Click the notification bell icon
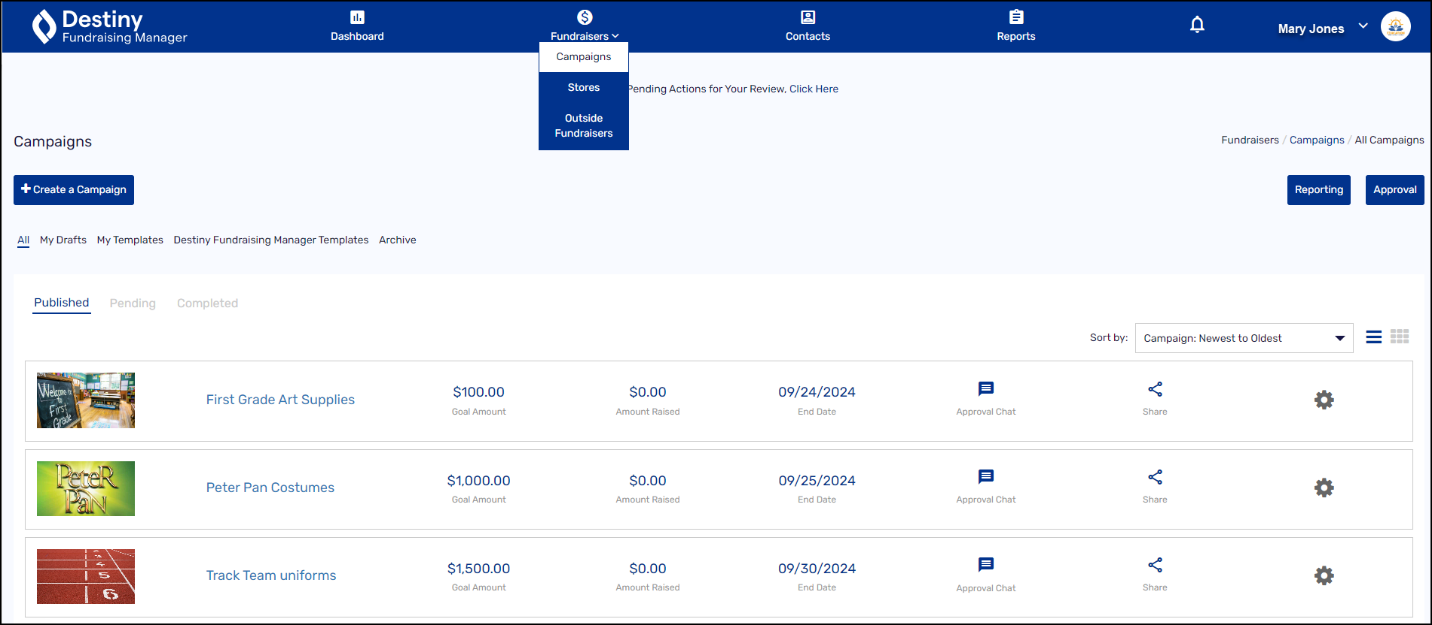The image size is (1432, 625). (x=1197, y=25)
